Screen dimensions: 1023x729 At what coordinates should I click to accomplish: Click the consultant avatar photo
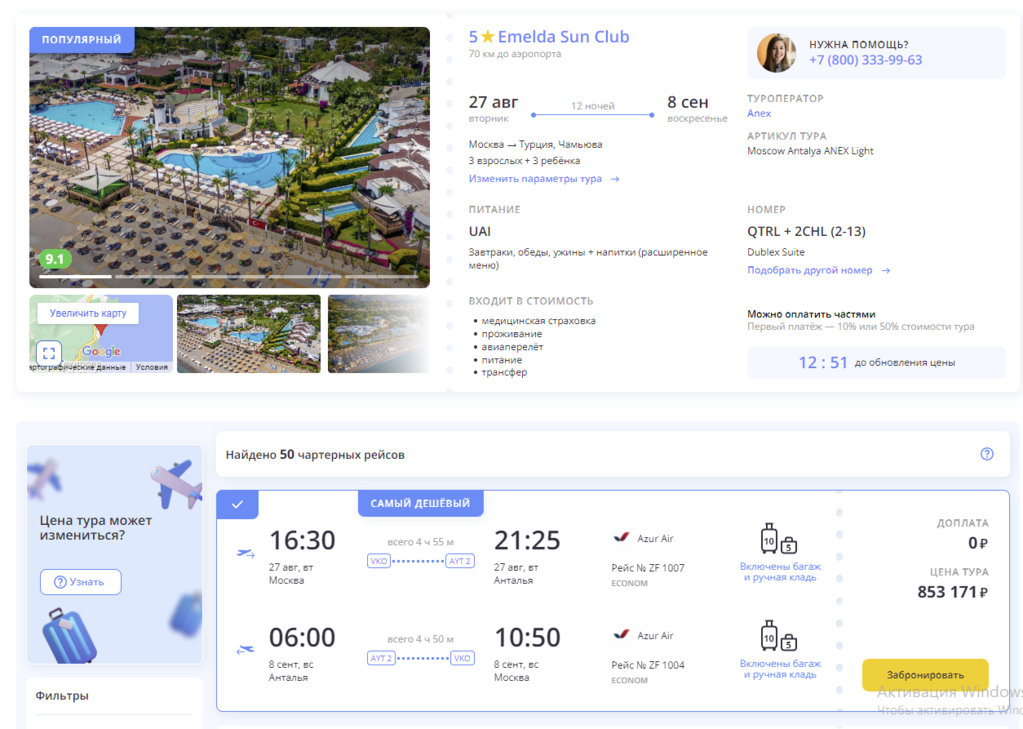tap(776, 53)
